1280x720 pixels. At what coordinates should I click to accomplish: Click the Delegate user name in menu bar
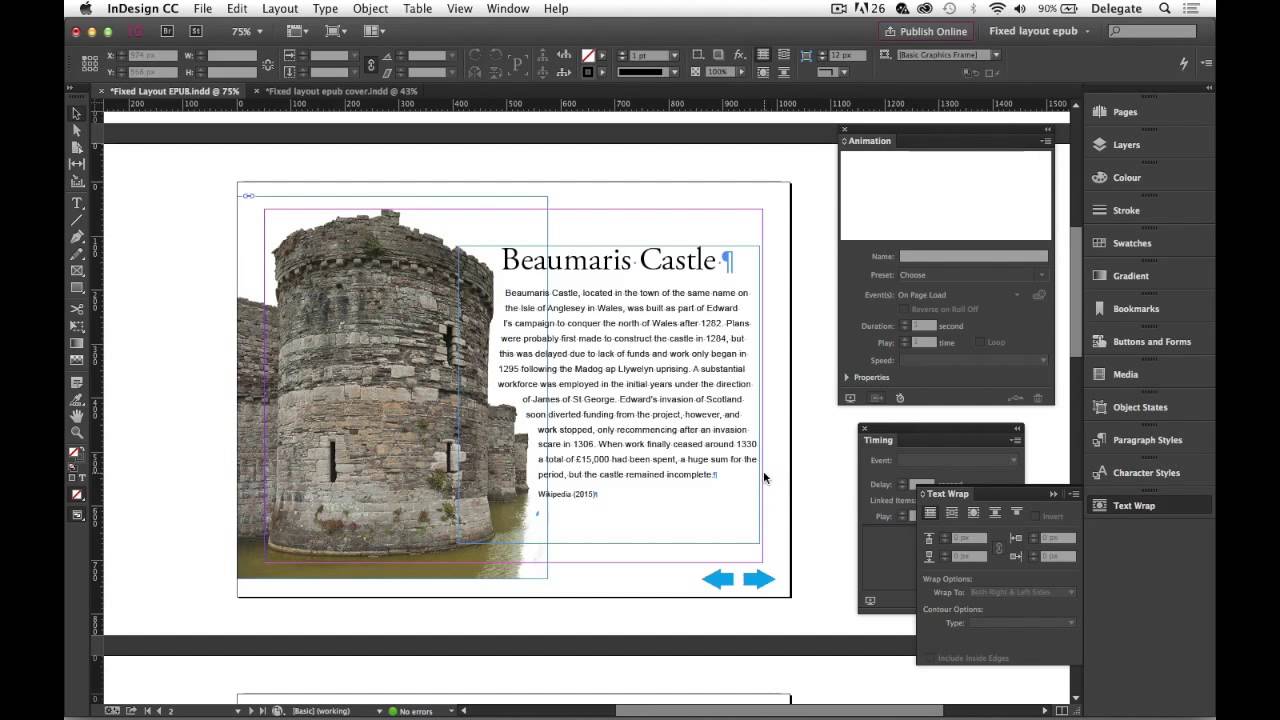point(1116,9)
